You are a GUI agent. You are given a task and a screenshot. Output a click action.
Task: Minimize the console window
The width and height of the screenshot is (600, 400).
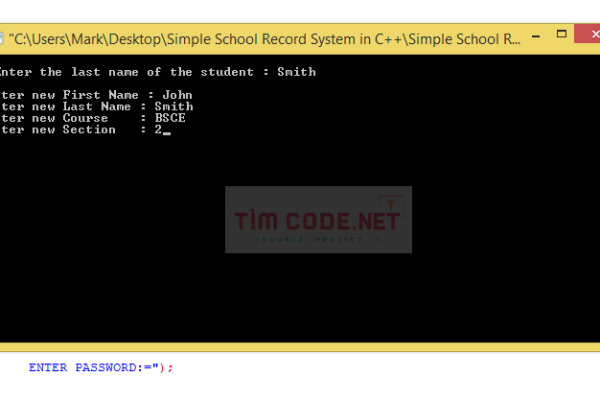point(536,37)
